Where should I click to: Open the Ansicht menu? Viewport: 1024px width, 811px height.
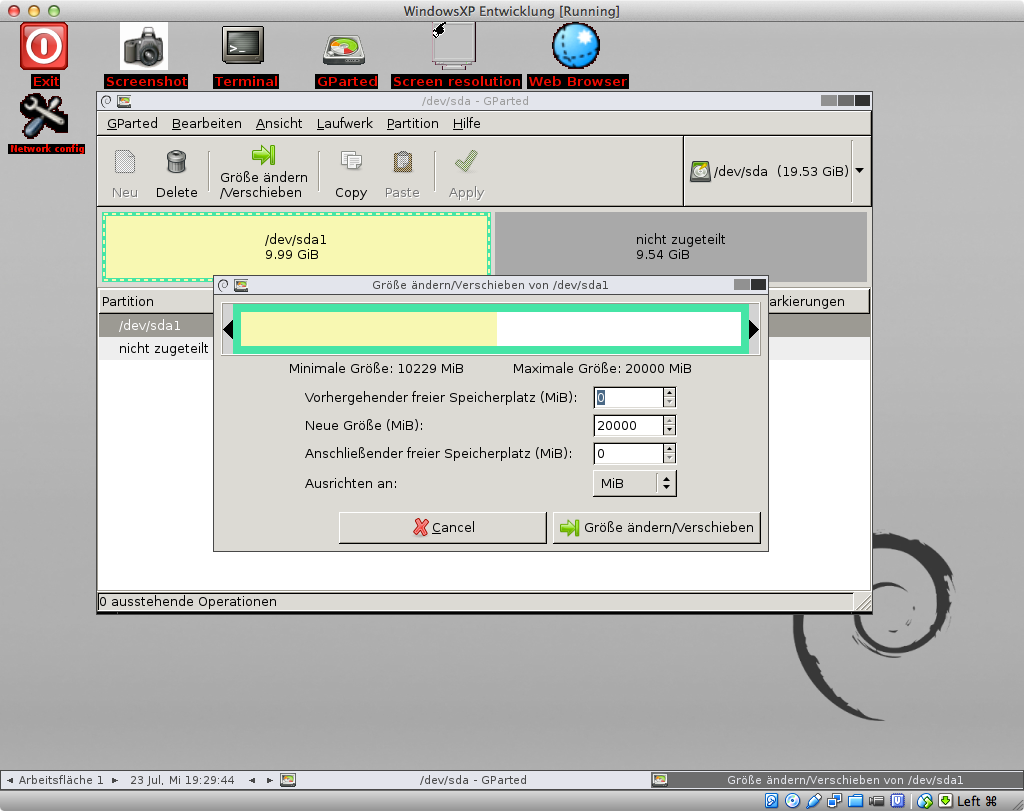pyautogui.click(x=279, y=123)
